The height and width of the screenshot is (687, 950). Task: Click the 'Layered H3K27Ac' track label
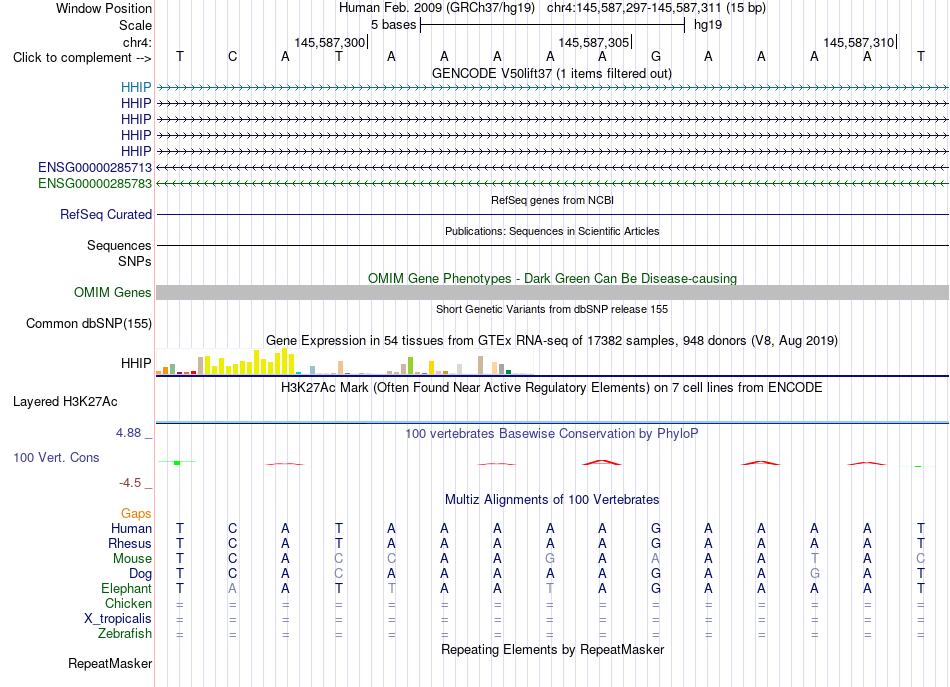click(x=65, y=402)
